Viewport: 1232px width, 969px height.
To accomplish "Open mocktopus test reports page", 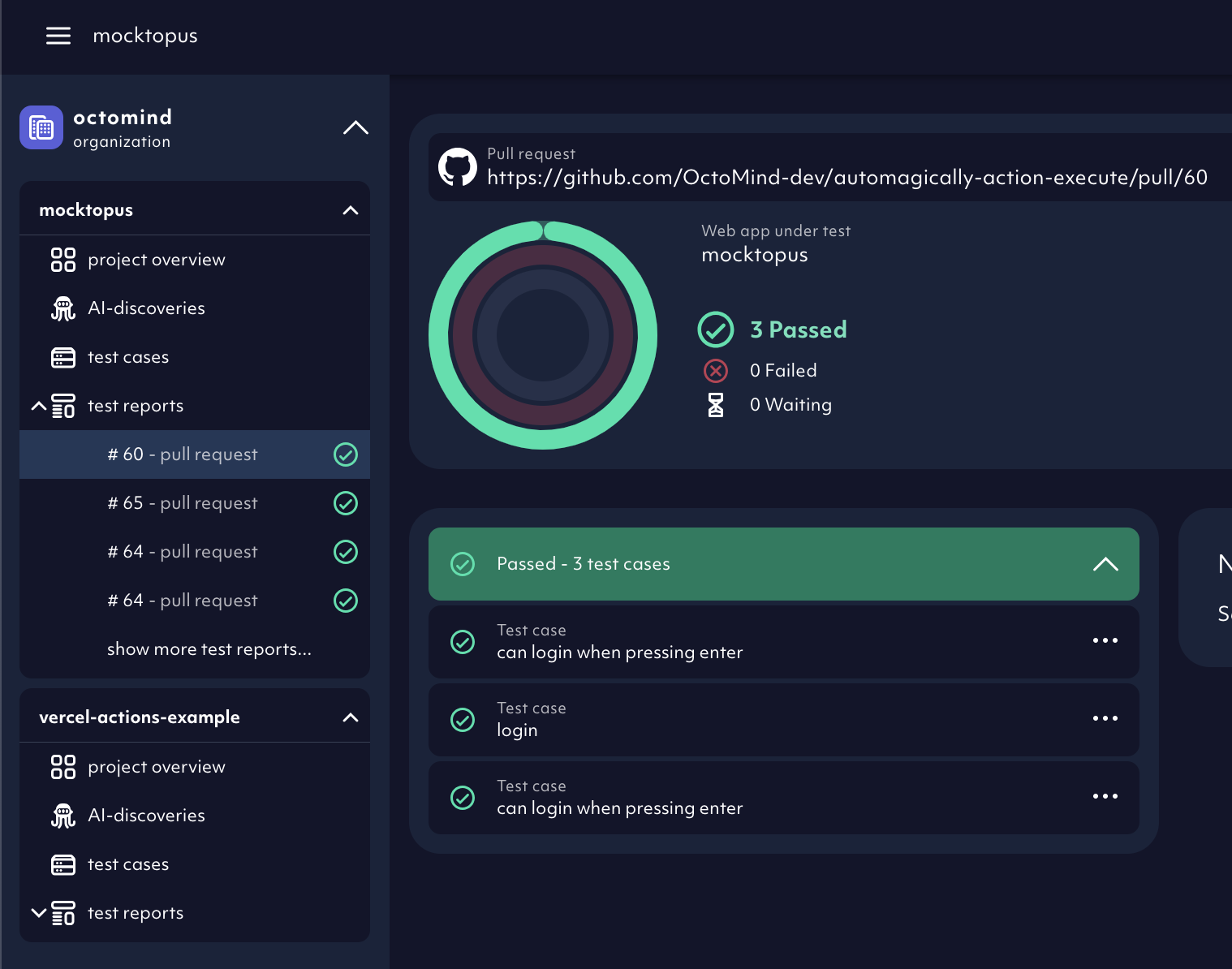I will (136, 406).
